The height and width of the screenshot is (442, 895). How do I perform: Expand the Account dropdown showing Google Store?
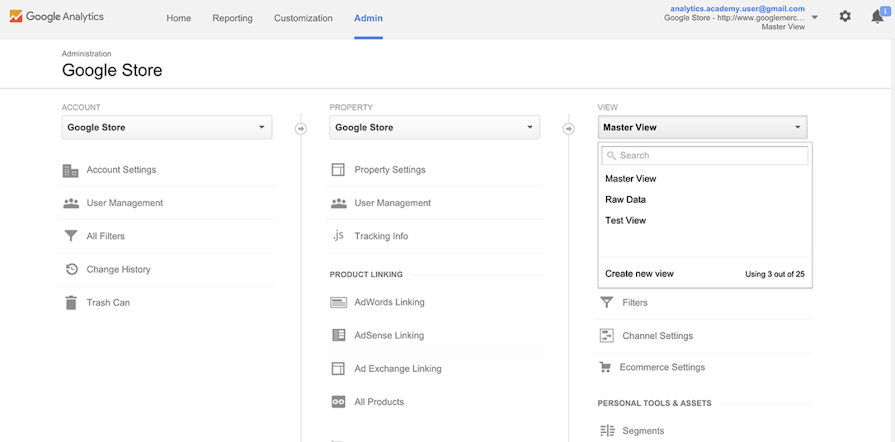click(166, 127)
